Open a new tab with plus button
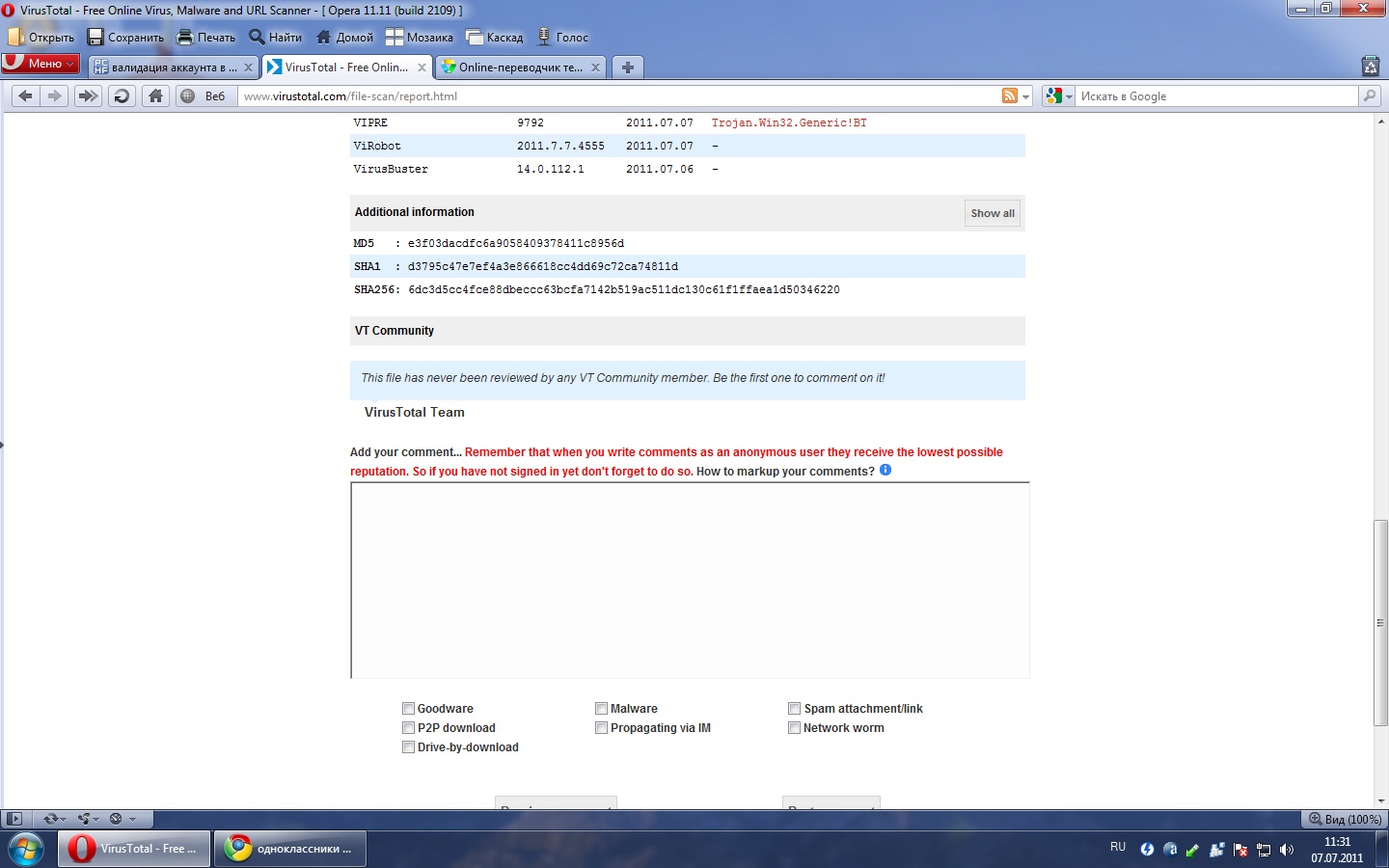 (628, 68)
